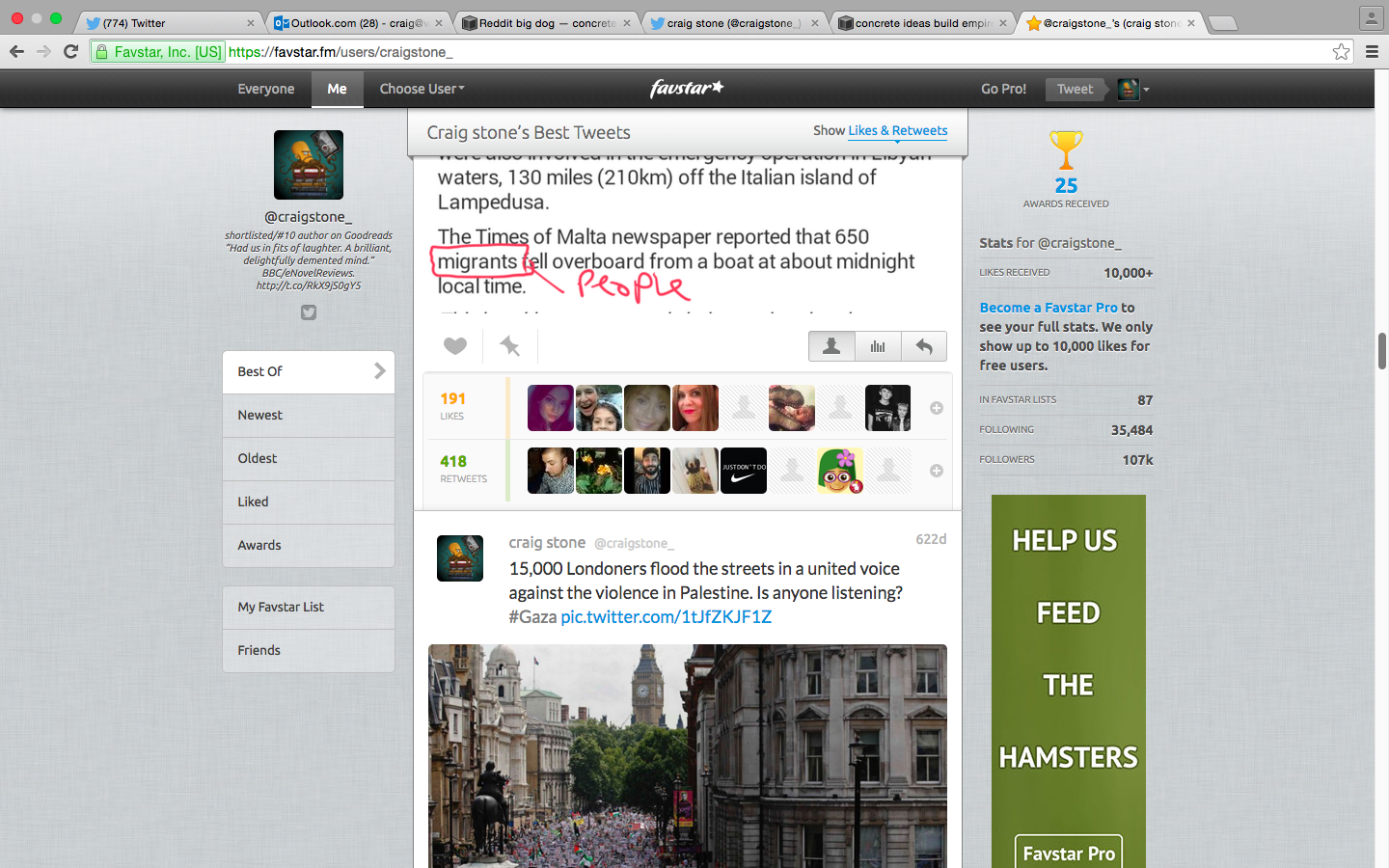The image size is (1389, 868).
Task: Click the page vertical scrollbar thumb
Action: coord(1381,350)
